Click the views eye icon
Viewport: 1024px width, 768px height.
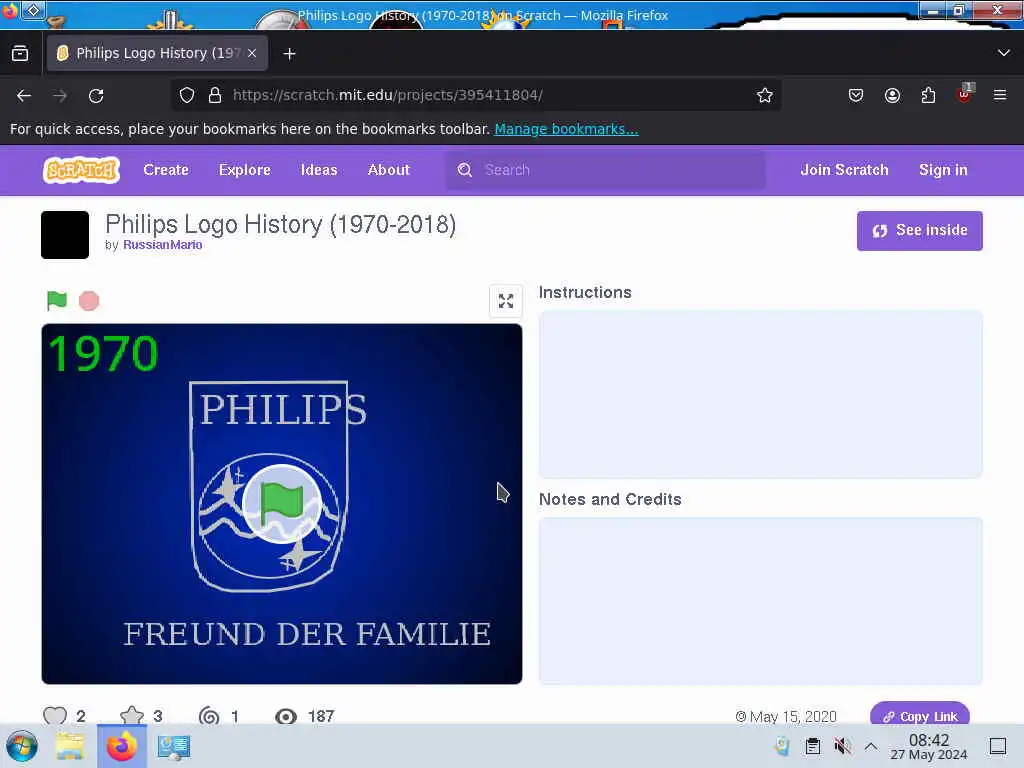pyautogui.click(x=285, y=716)
